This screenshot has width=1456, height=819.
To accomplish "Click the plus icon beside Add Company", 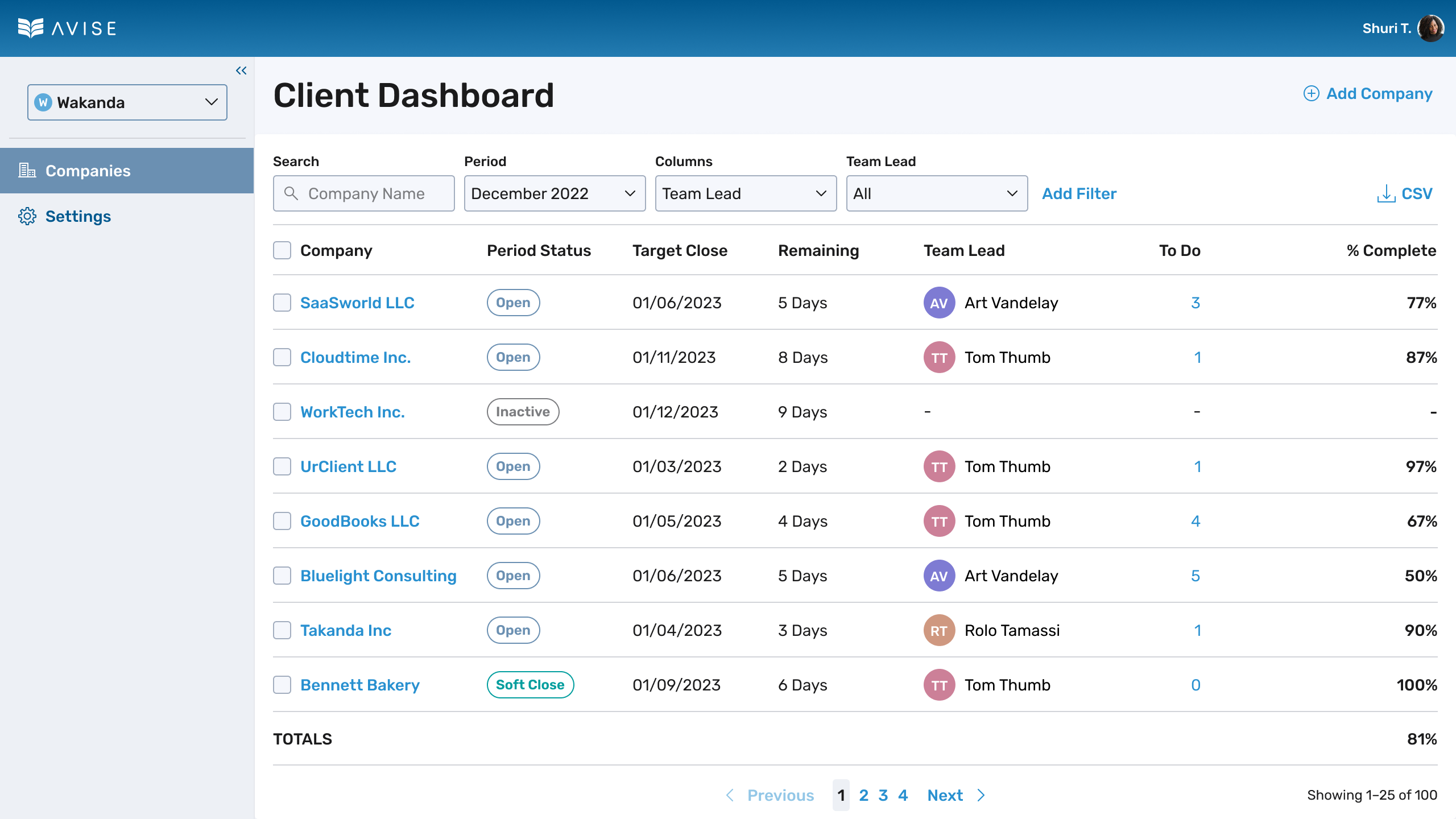I will click(x=1312, y=93).
